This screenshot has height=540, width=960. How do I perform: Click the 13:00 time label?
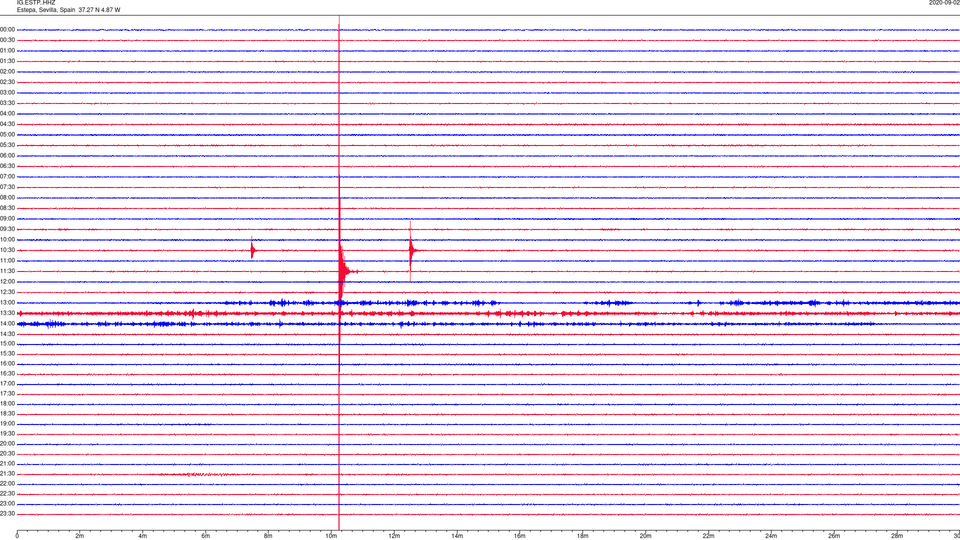[x=7, y=302]
